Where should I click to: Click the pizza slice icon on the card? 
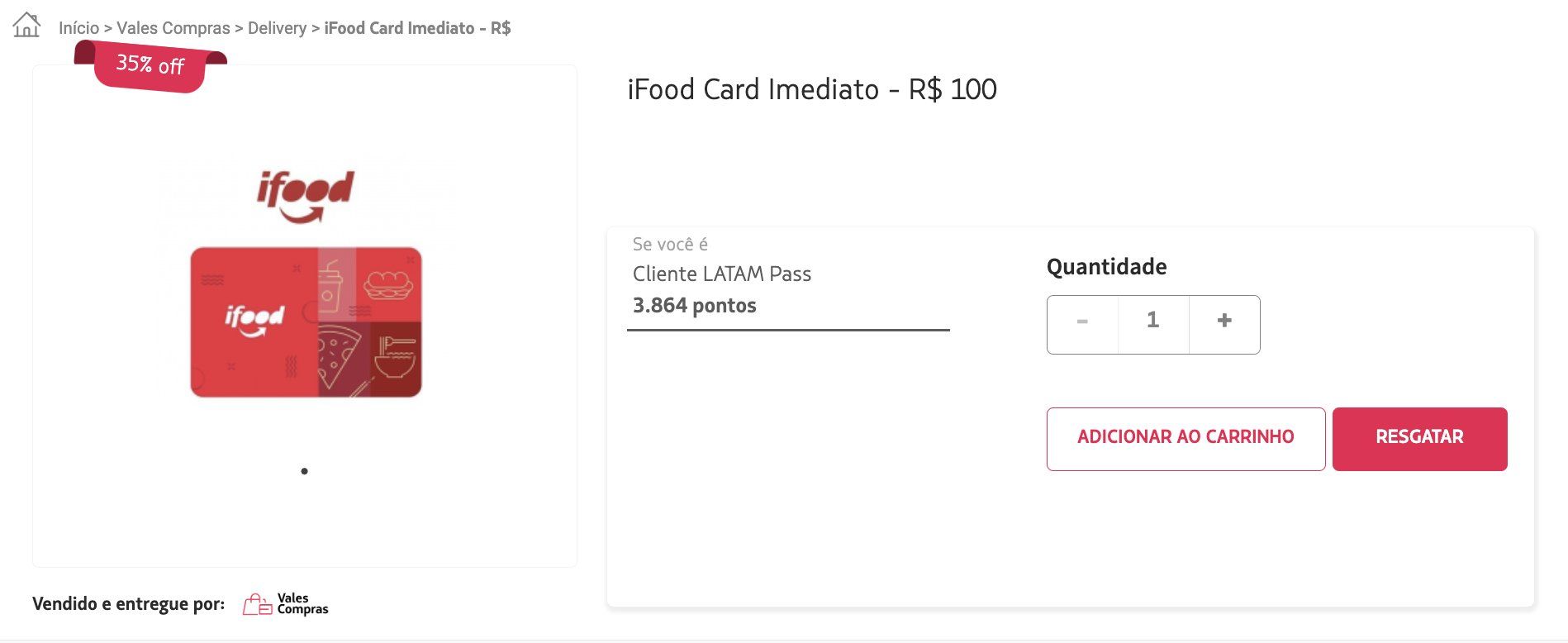click(x=339, y=358)
